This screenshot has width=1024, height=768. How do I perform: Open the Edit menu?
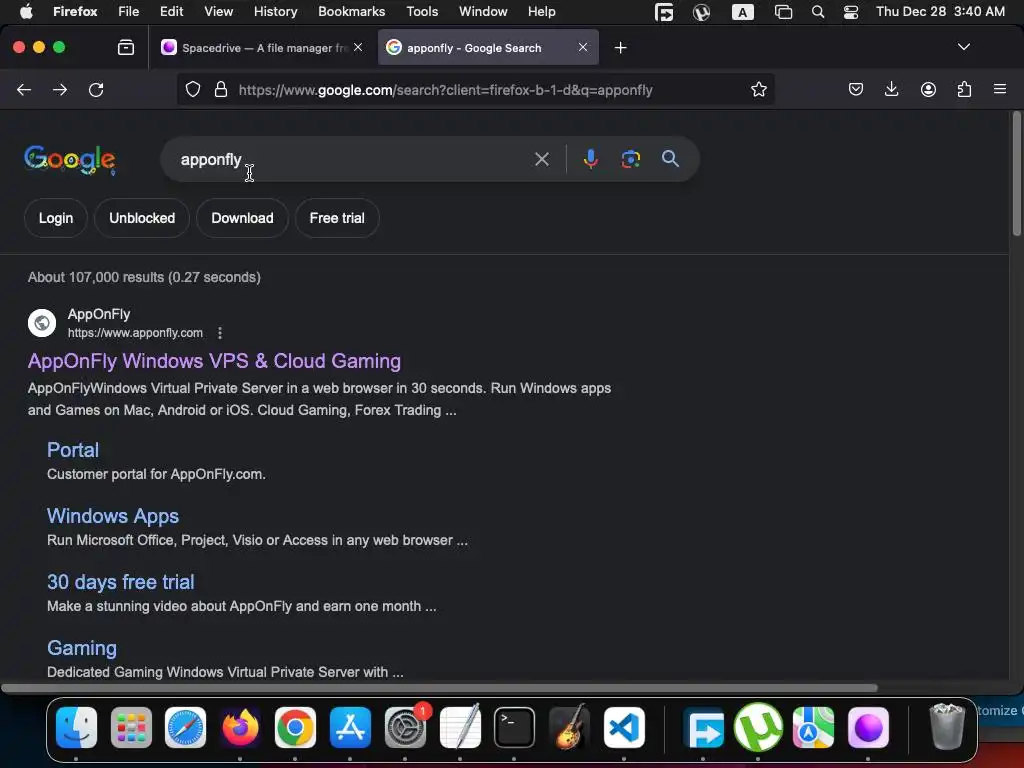click(171, 12)
